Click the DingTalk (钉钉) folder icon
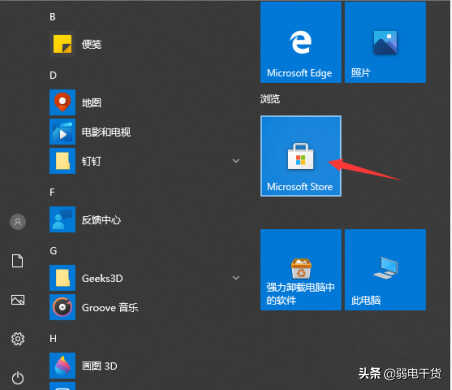This screenshot has height=390, width=452. [x=63, y=161]
